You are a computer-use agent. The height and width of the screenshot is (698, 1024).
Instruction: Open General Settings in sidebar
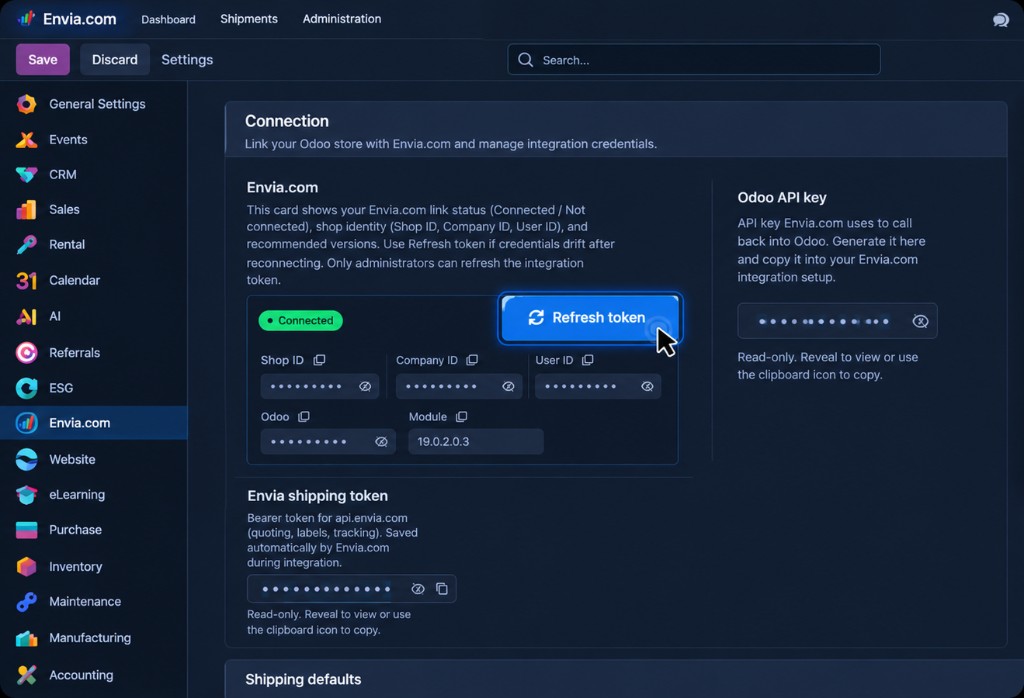coord(93,104)
